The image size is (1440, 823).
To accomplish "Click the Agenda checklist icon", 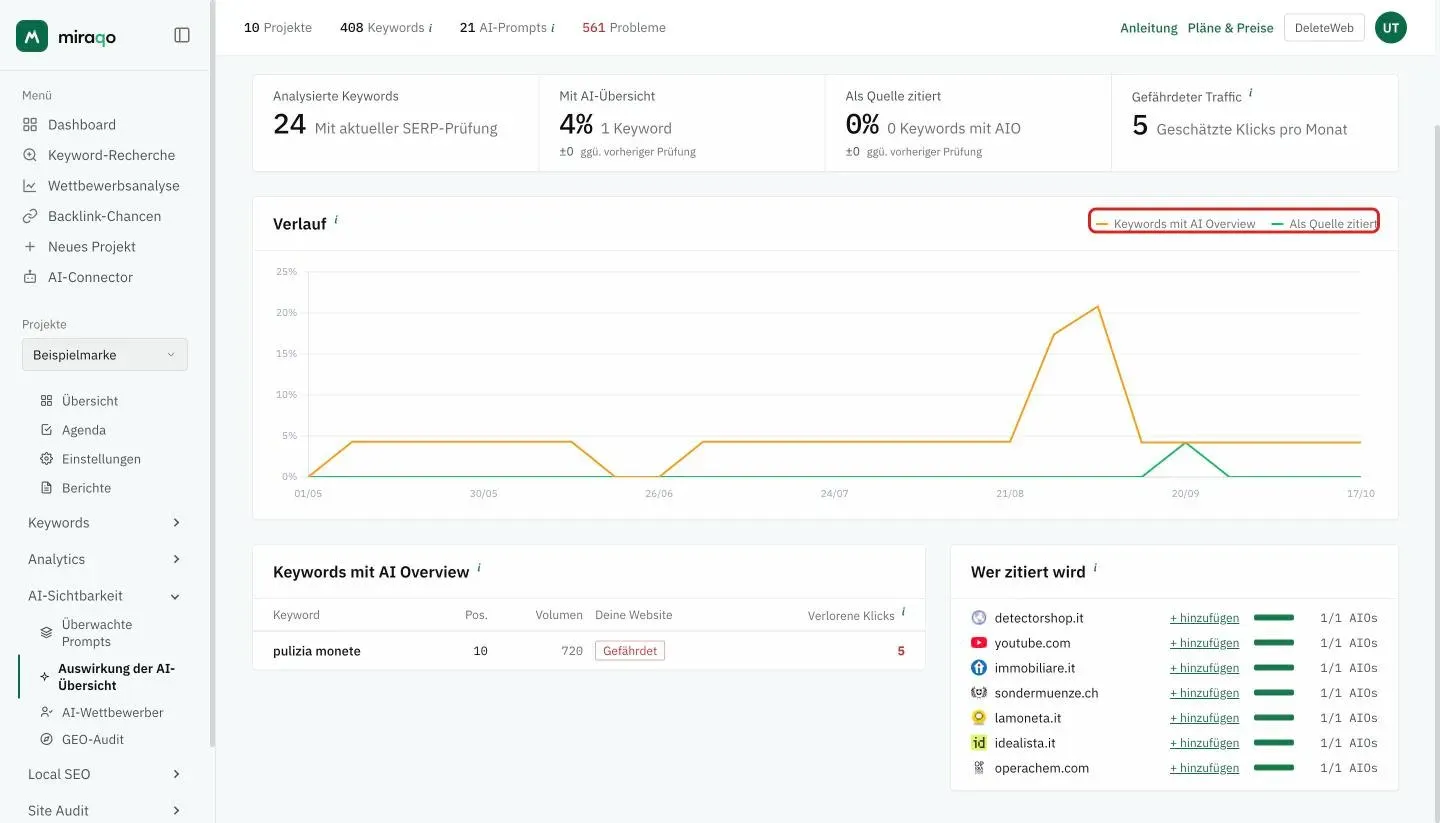I will click(46, 430).
